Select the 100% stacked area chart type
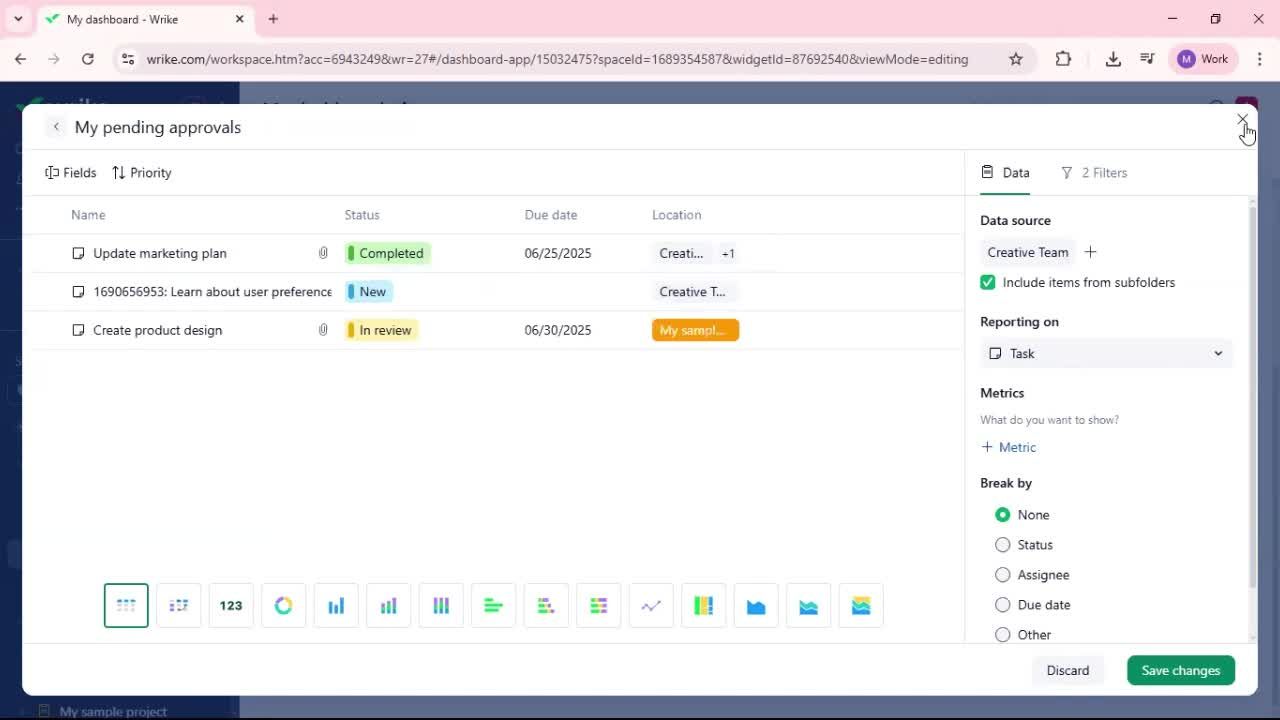Viewport: 1280px width, 720px height. point(861,606)
